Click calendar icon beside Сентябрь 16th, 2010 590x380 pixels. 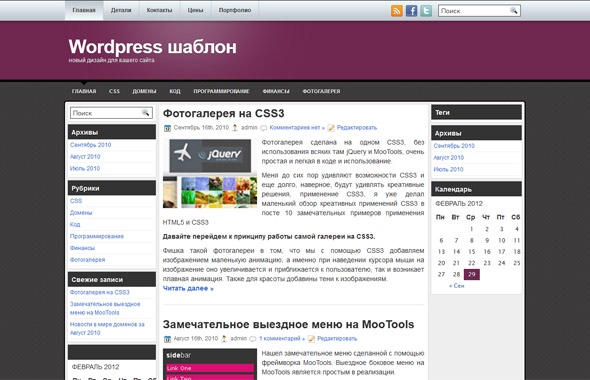point(167,128)
